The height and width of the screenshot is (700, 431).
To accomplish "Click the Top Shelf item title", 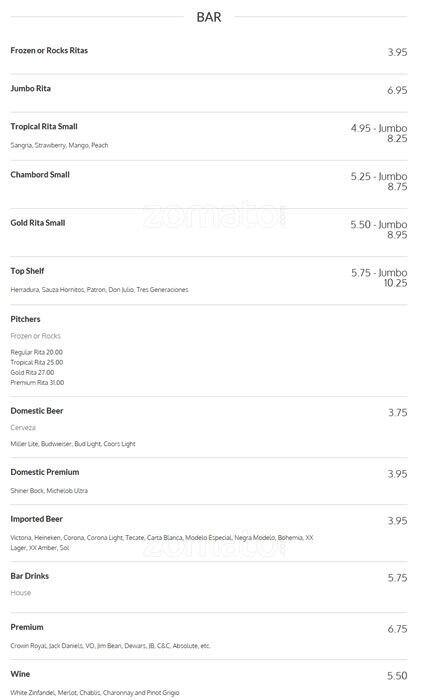I will pyautogui.click(x=27, y=271).
